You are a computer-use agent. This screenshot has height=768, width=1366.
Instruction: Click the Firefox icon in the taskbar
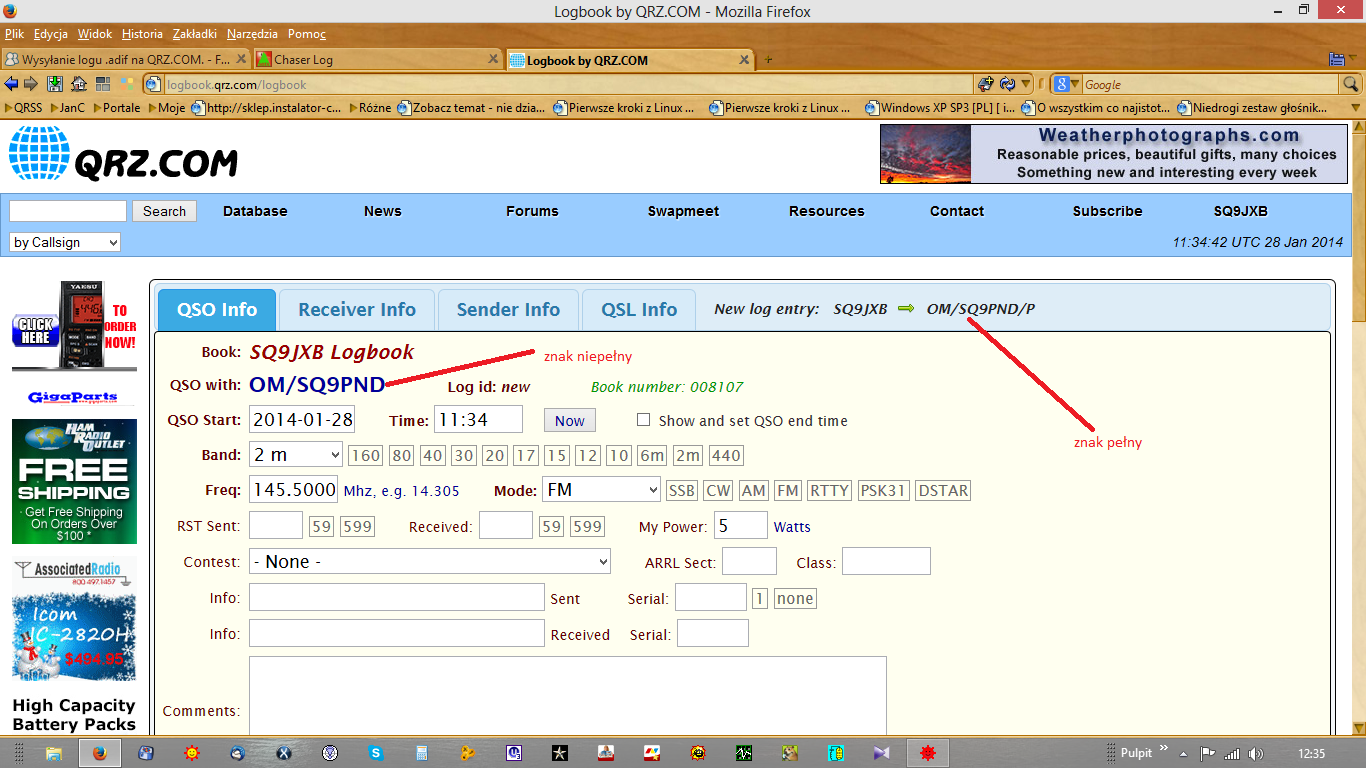coord(100,753)
